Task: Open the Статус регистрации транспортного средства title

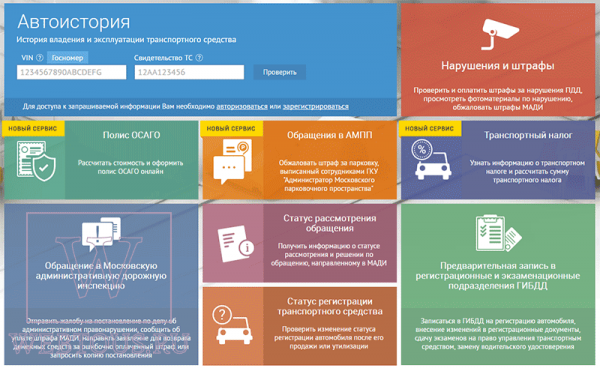Action: [329, 306]
